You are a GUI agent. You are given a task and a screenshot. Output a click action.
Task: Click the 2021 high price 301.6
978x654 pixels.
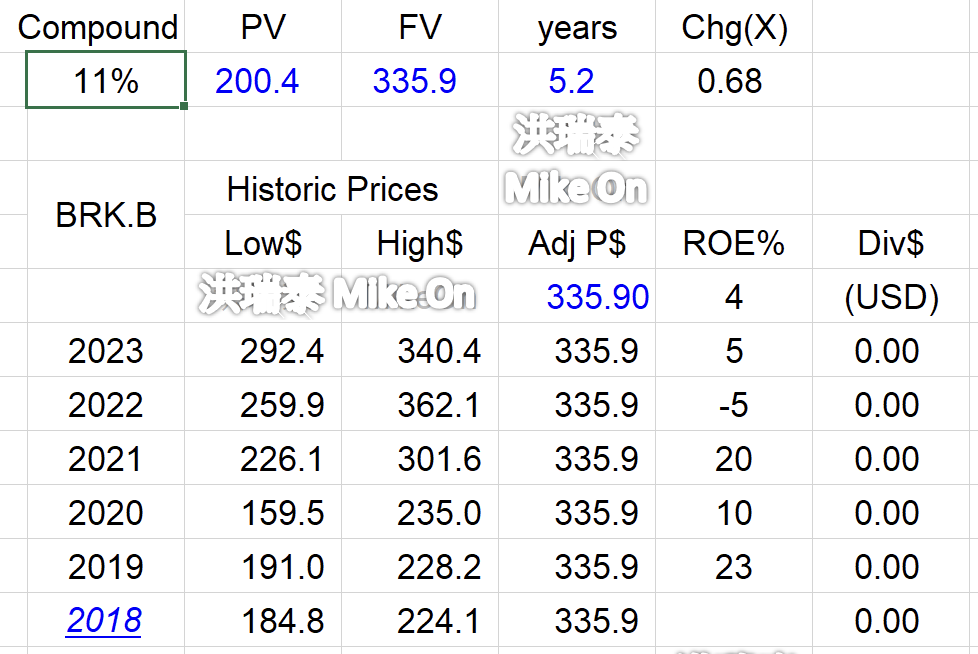pyautogui.click(x=440, y=459)
